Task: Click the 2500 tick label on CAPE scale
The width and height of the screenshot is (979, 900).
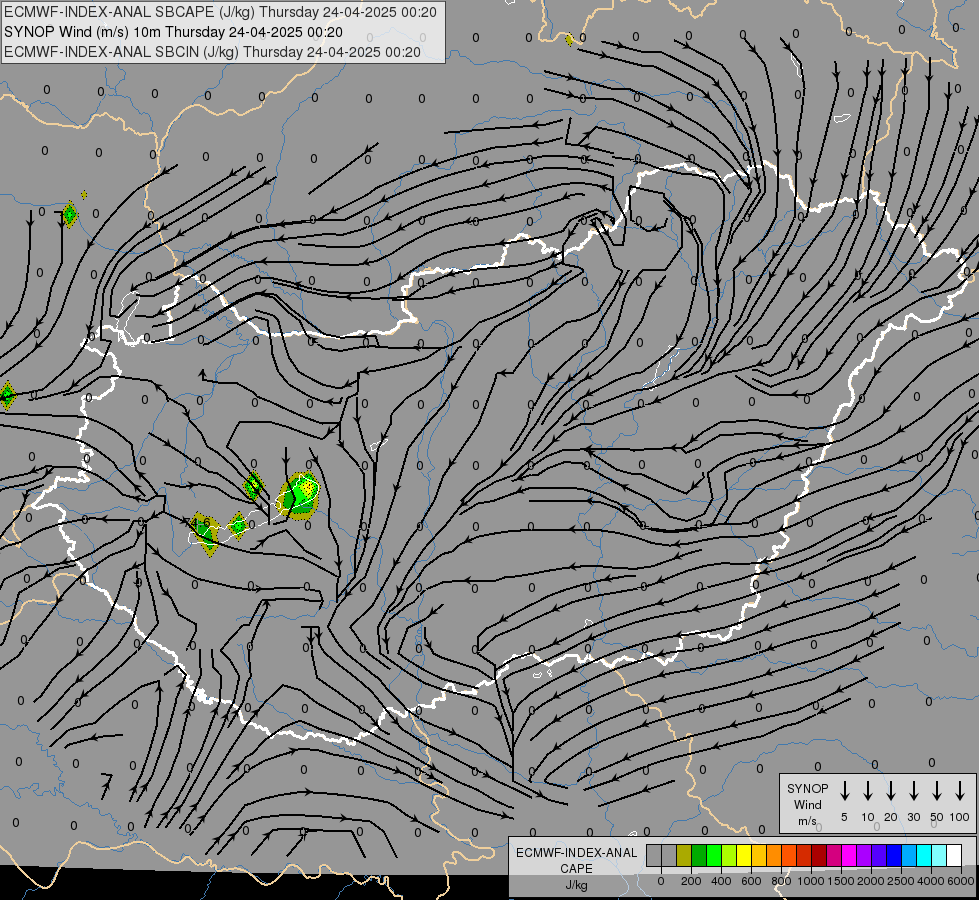Action: point(901,881)
